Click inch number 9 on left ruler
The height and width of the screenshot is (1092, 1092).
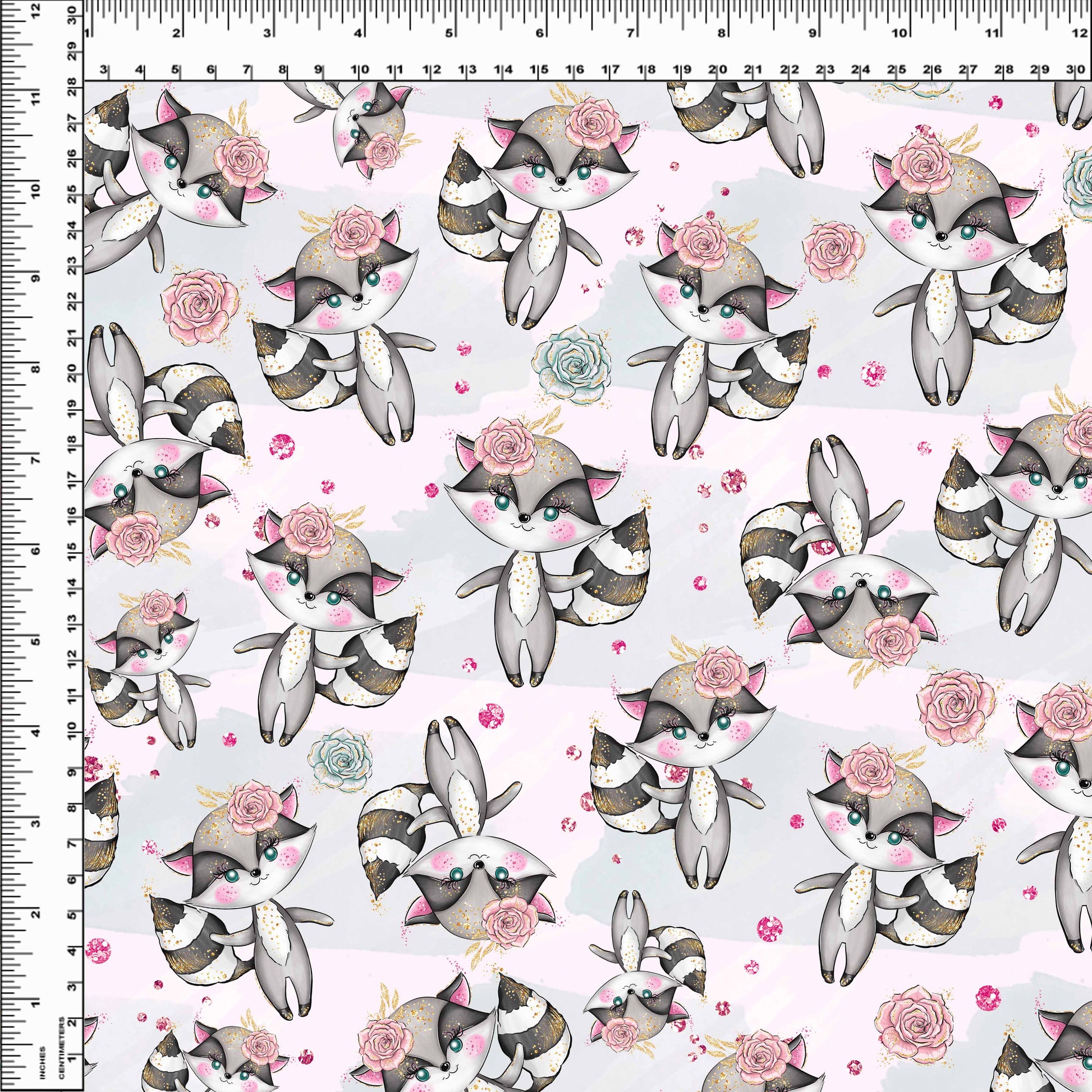click(35, 279)
